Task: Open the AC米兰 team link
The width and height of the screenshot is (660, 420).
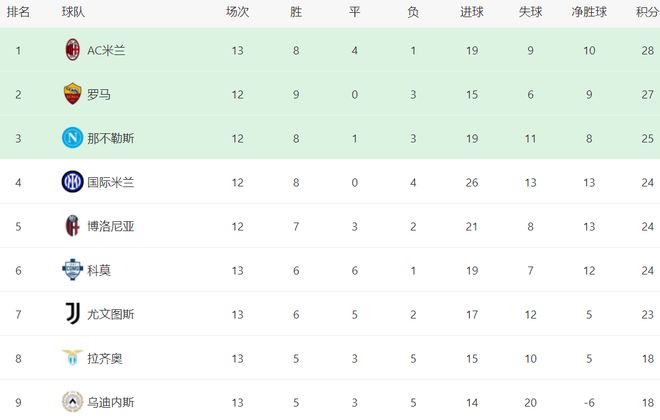Action: pos(107,50)
